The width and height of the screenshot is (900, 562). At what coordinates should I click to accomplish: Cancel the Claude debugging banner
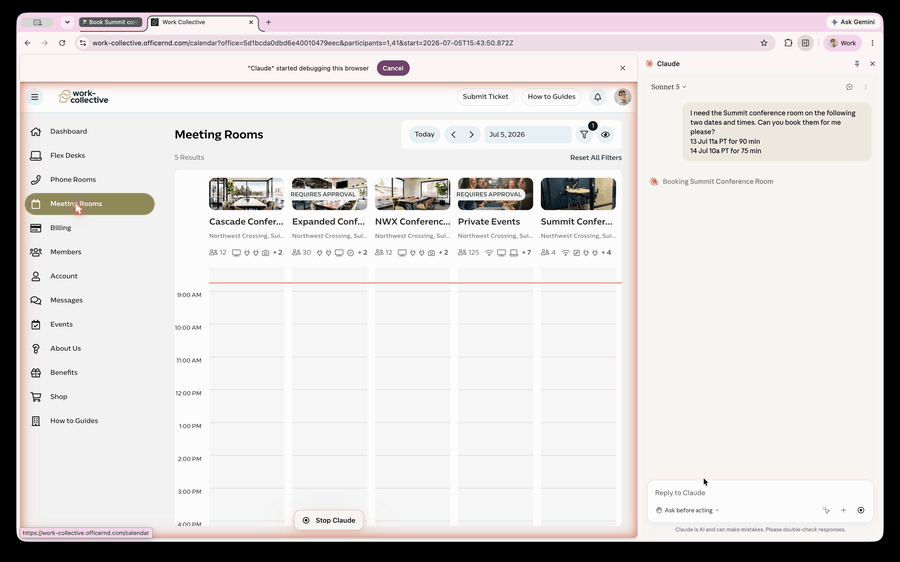tap(393, 68)
